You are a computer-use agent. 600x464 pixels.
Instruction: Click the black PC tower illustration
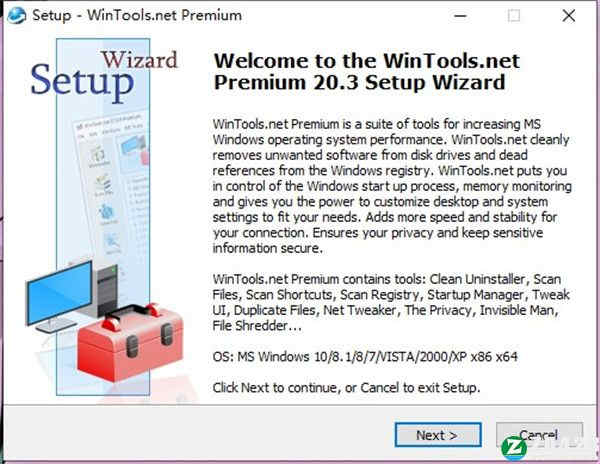coord(108,290)
